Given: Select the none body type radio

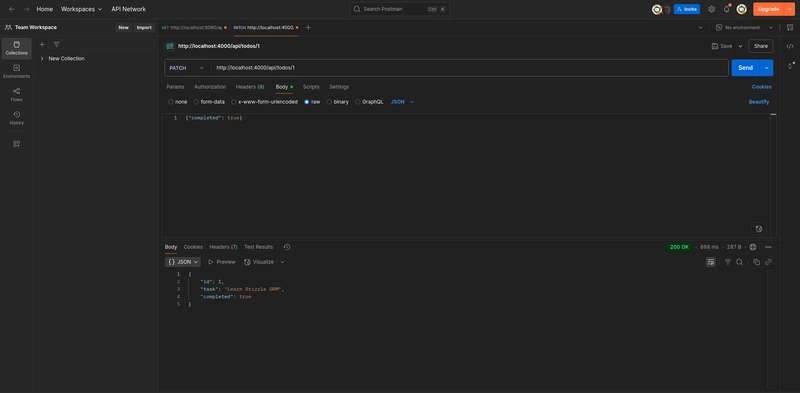Looking at the screenshot, I should 171,102.
